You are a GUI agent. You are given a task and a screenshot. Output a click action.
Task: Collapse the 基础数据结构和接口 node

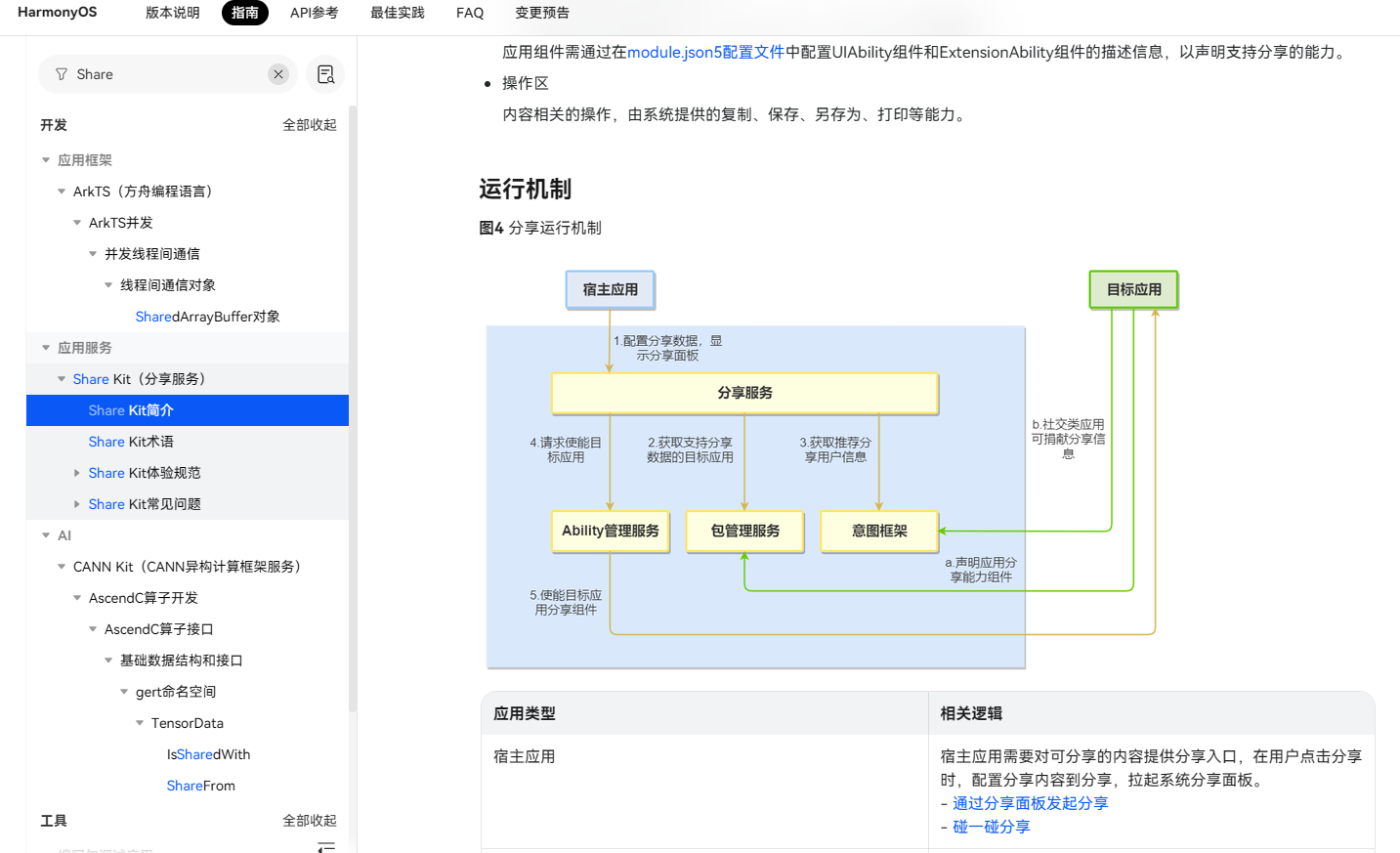(x=108, y=661)
